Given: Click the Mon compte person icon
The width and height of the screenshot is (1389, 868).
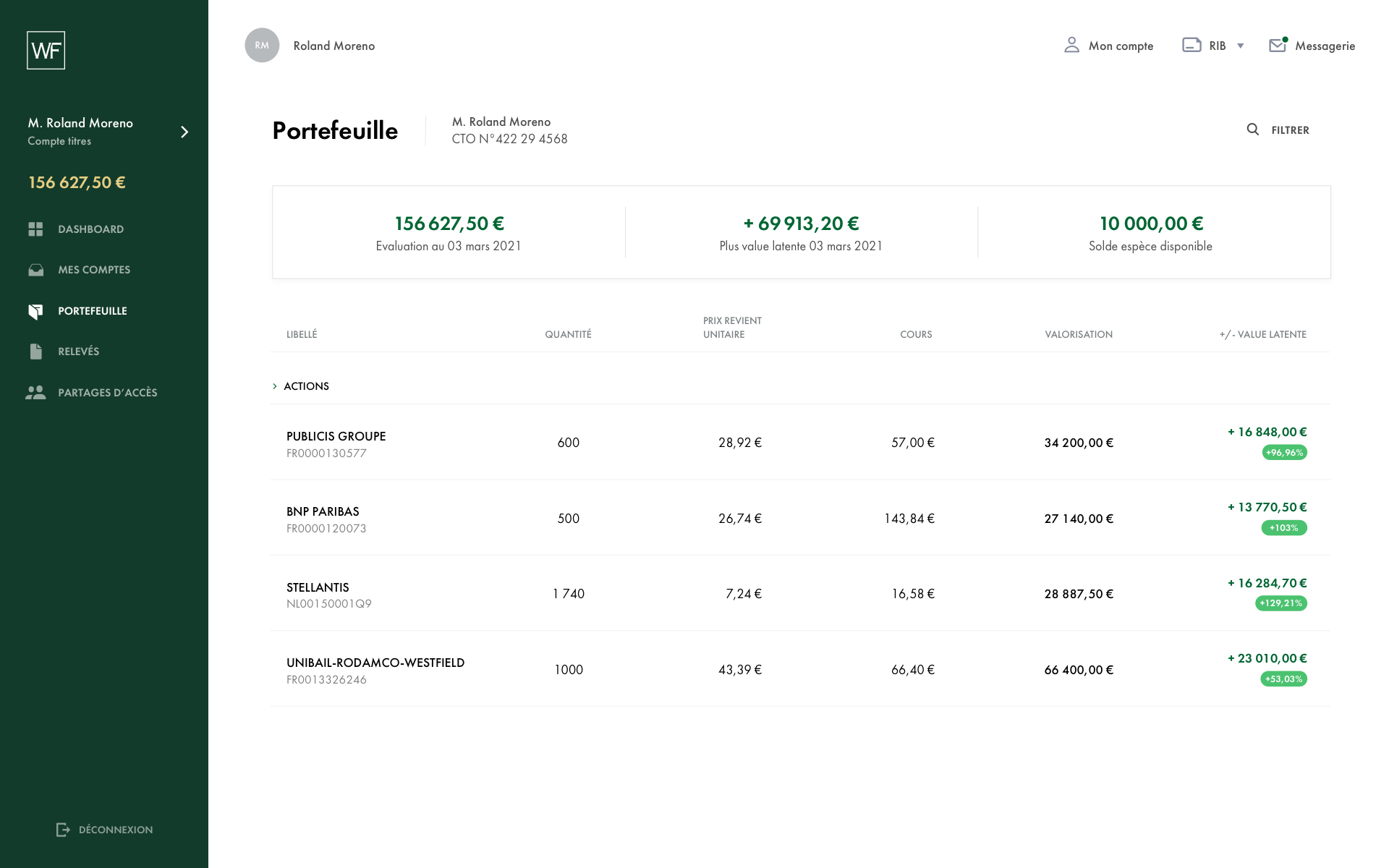Looking at the screenshot, I should (1071, 46).
